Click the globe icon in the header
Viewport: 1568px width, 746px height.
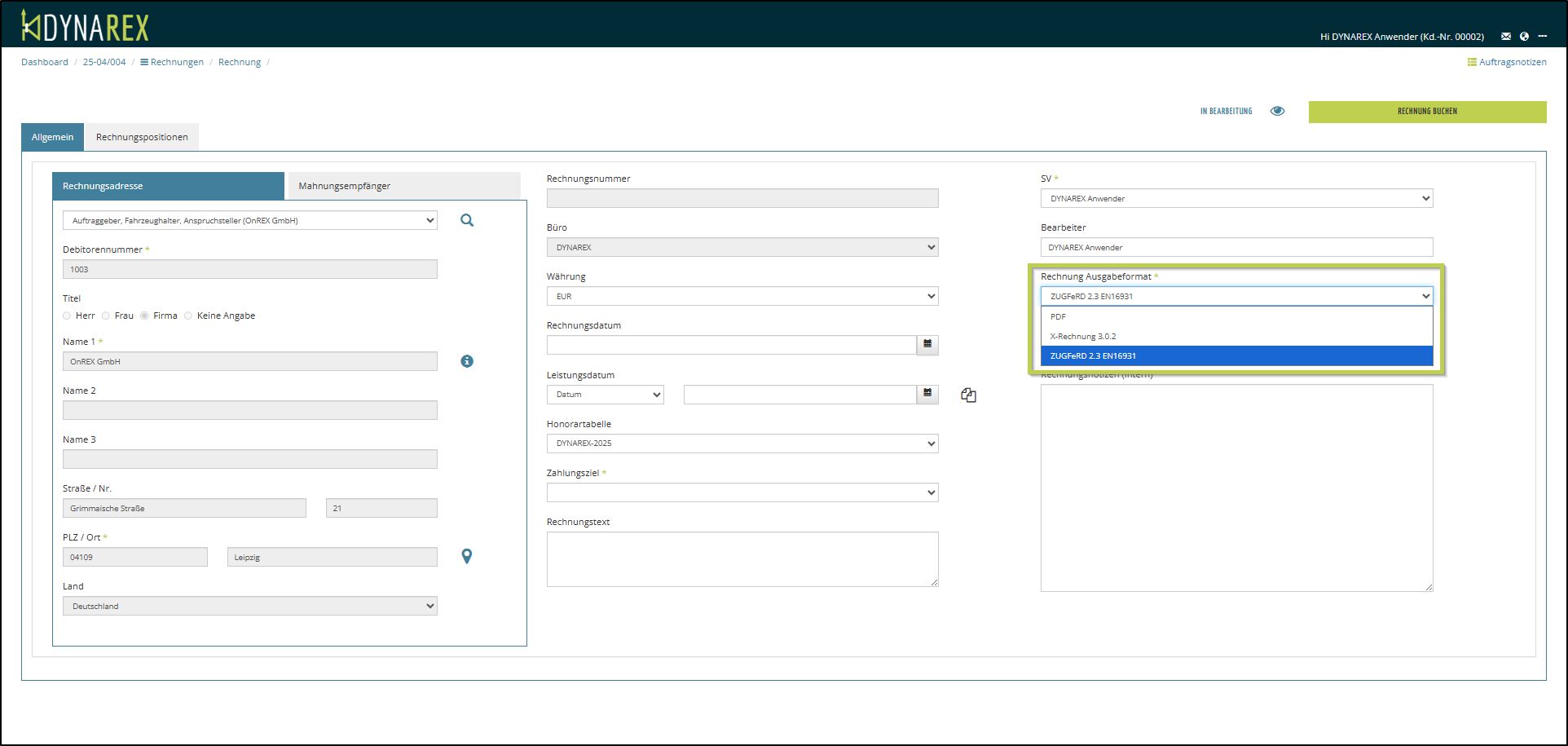[1524, 37]
